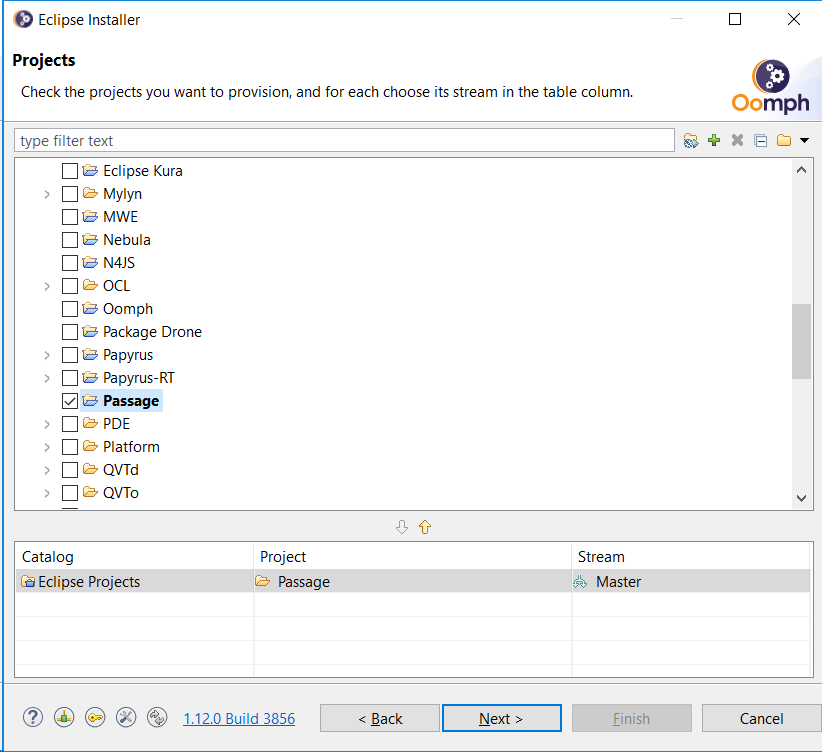This screenshot has width=822, height=752.
Task: Click the Next button
Action: (501, 718)
